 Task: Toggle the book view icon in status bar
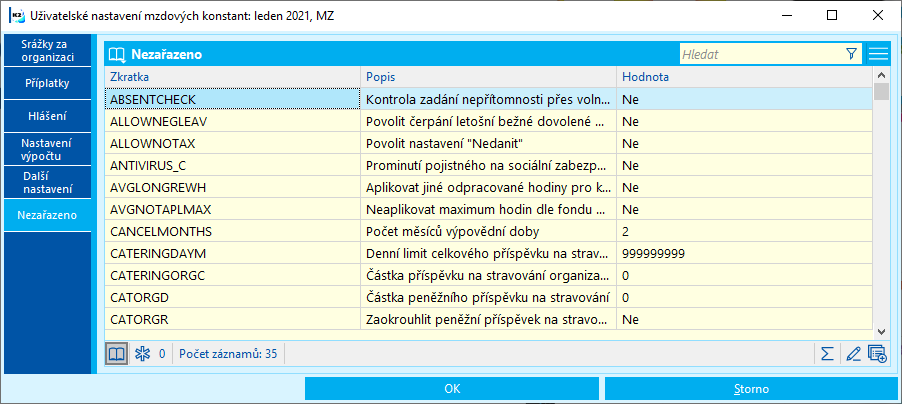coord(116,354)
